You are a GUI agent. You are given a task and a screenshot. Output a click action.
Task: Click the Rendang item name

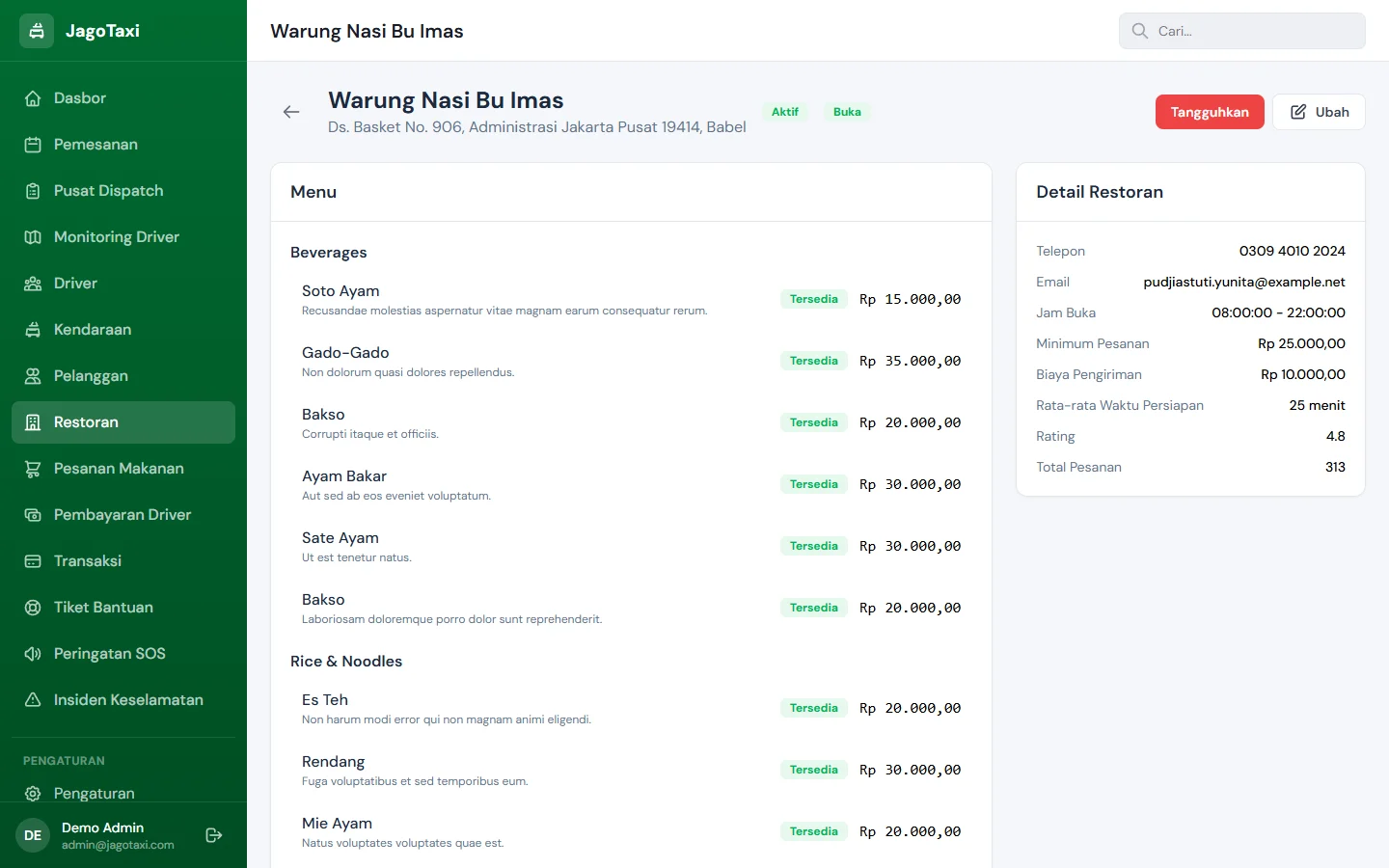pyautogui.click(x=334, y=762)
